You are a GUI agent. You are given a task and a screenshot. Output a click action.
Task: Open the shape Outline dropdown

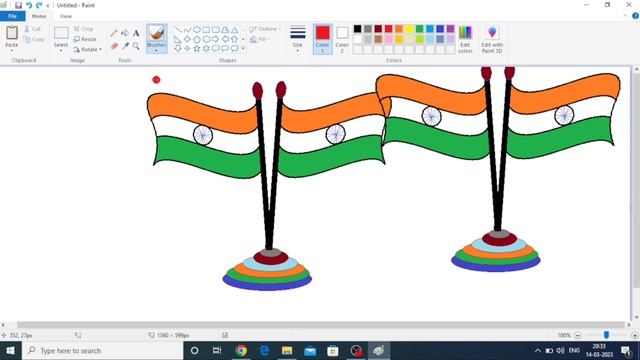(x=265, y=29)
